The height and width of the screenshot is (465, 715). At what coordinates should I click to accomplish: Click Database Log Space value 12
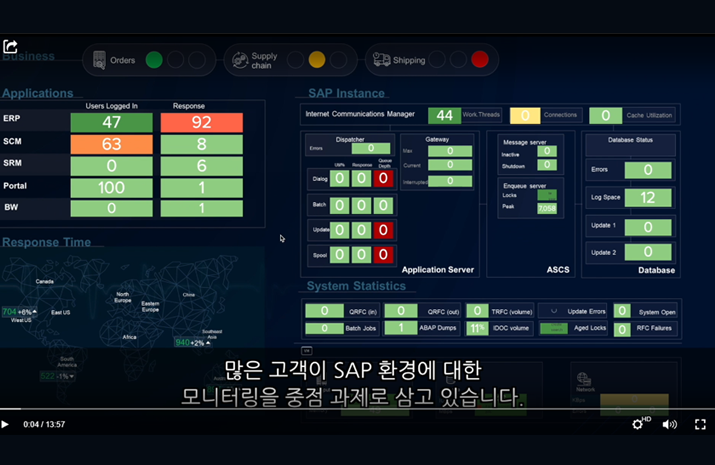[648, 197]
